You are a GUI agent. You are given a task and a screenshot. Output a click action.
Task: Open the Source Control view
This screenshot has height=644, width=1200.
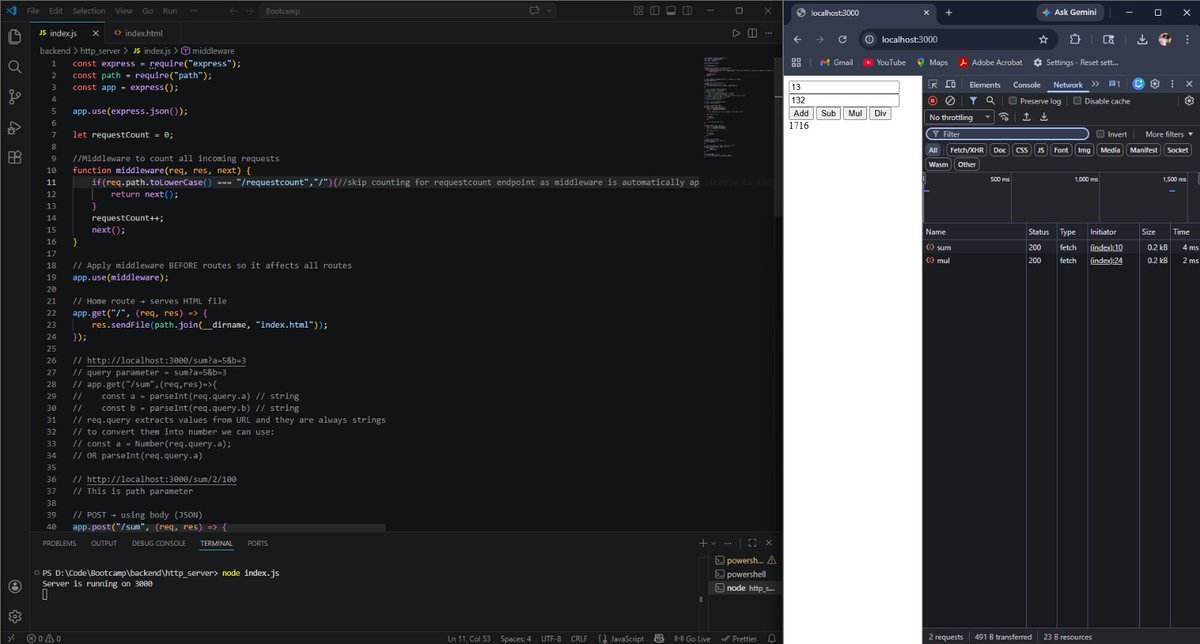point(14,97)
